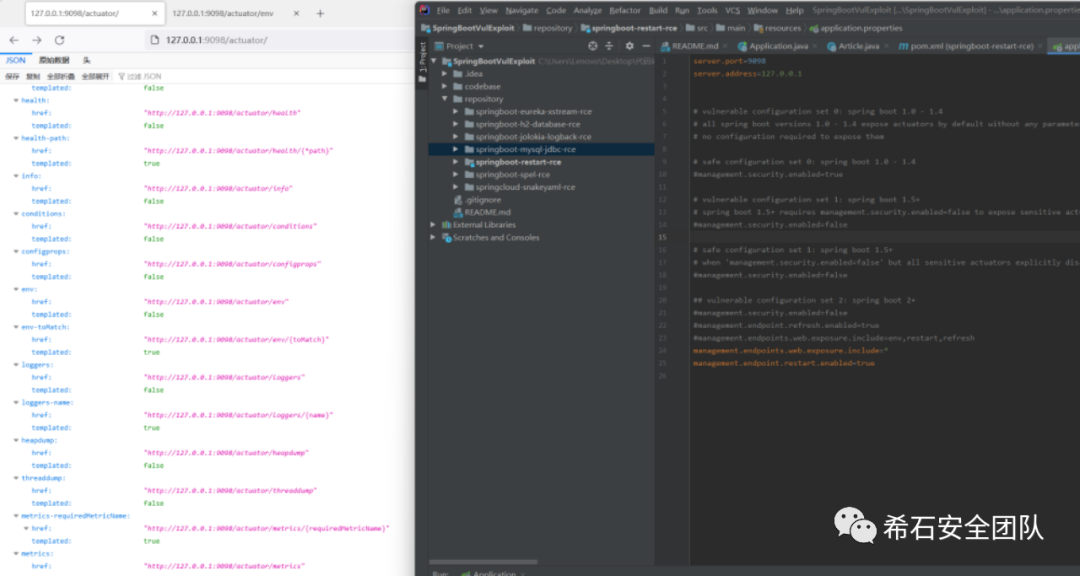Click the External Libraries icon
This screenshot has width=1080, height=576.
click(446, 225)
